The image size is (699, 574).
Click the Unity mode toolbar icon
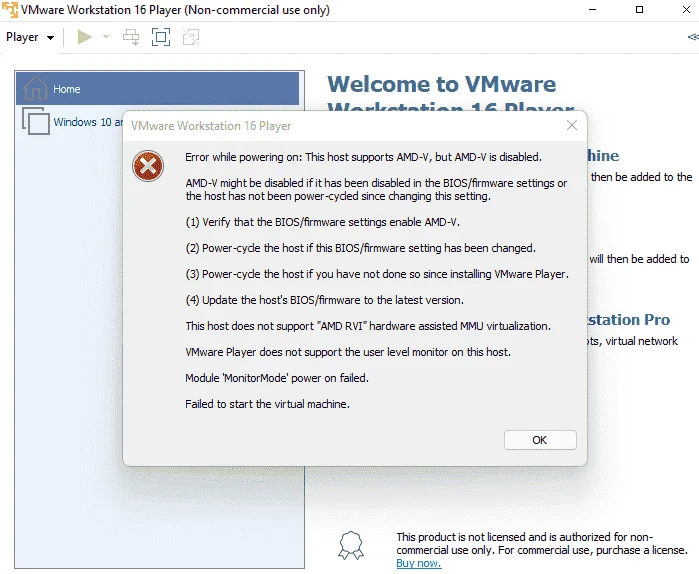pos(191,37)
